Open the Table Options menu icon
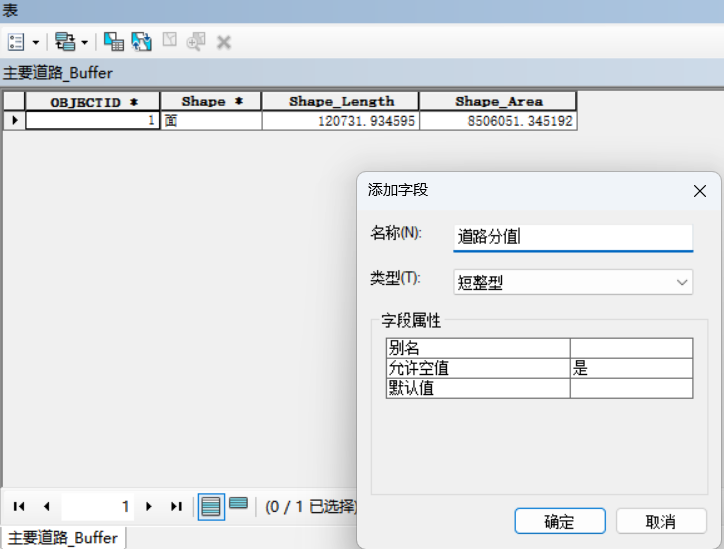The image size is (724, 549). [16, 42]
